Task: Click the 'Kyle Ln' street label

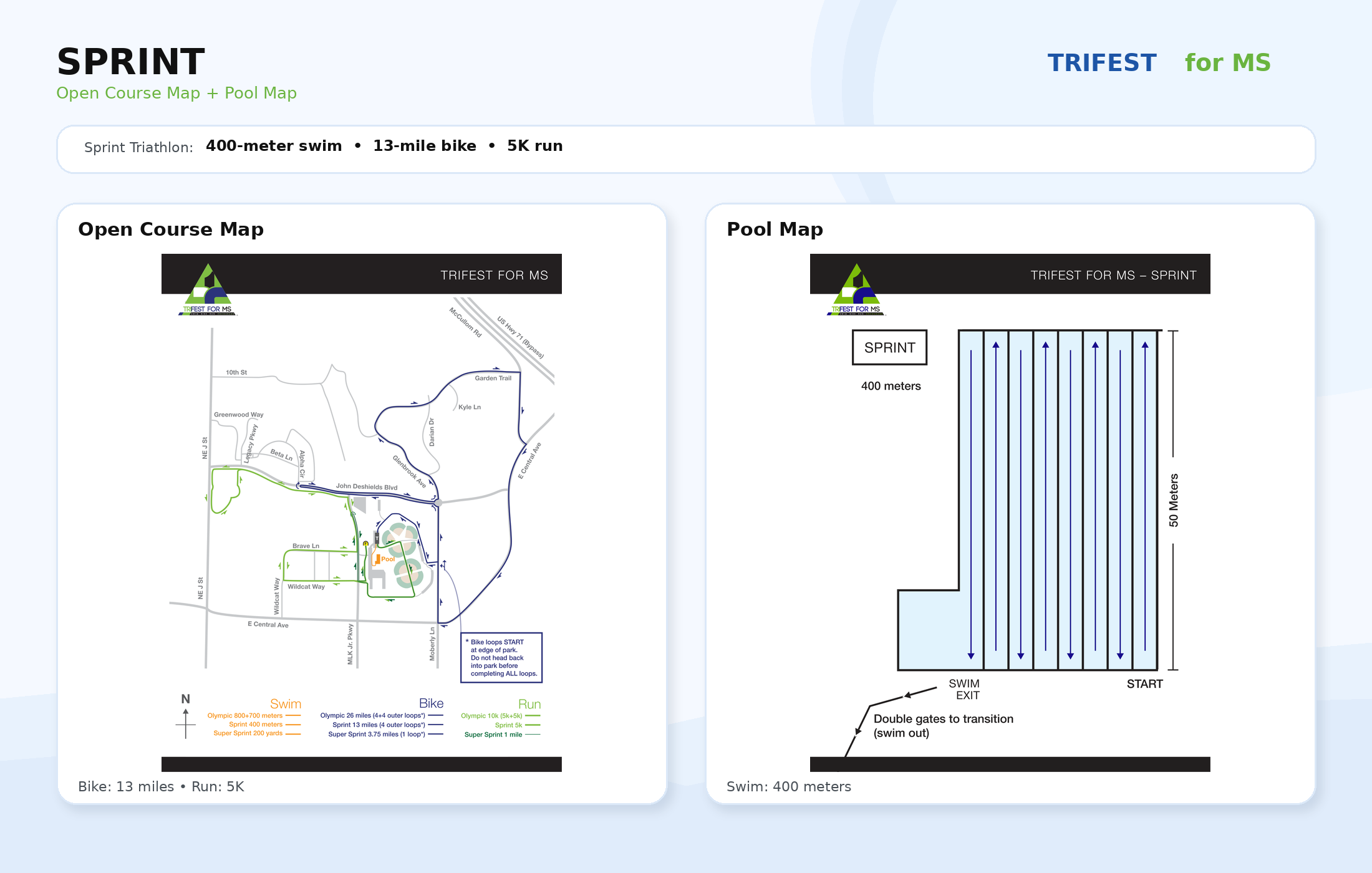Action: click(x=470, y=407)
